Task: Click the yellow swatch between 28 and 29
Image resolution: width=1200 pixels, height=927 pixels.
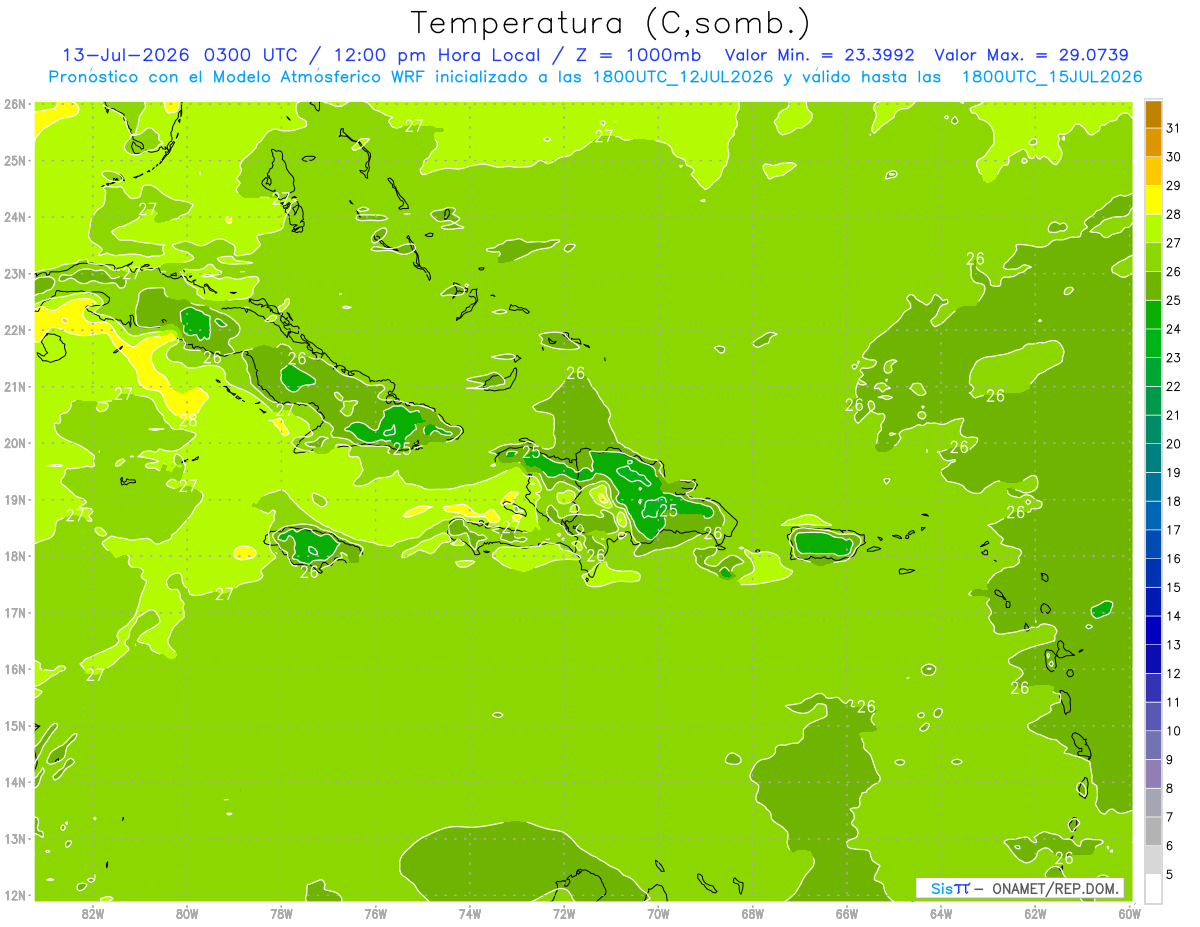Action: (x=1153, y=200)
